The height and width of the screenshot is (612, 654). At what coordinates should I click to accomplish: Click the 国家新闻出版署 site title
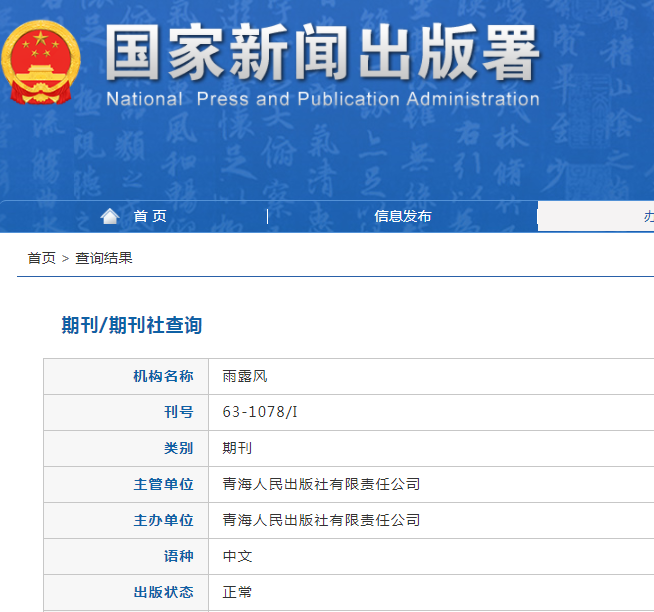pyautogui.click(x=322, y=52)
